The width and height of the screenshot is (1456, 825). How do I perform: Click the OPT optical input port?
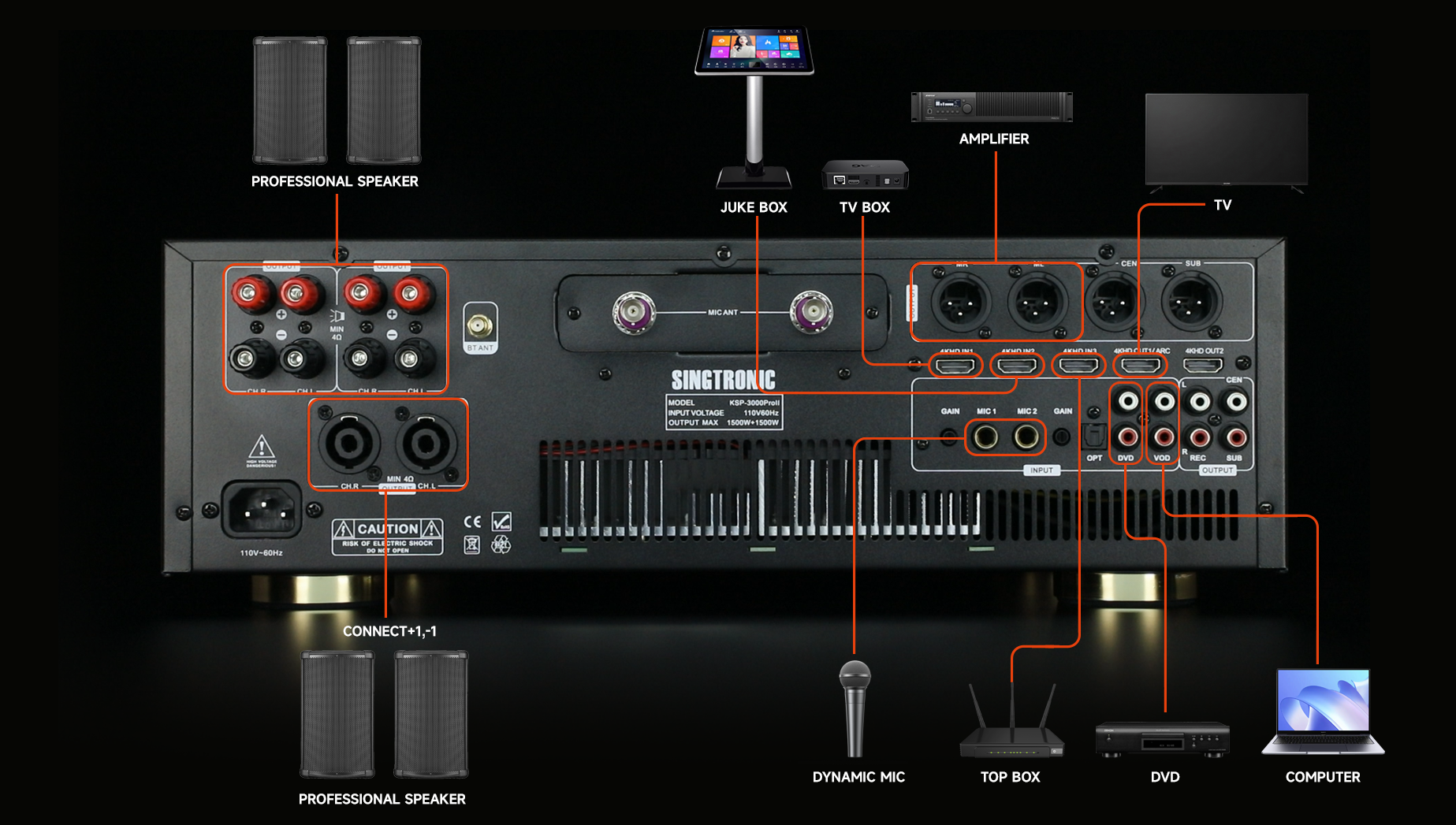[x=1094, y=435]
